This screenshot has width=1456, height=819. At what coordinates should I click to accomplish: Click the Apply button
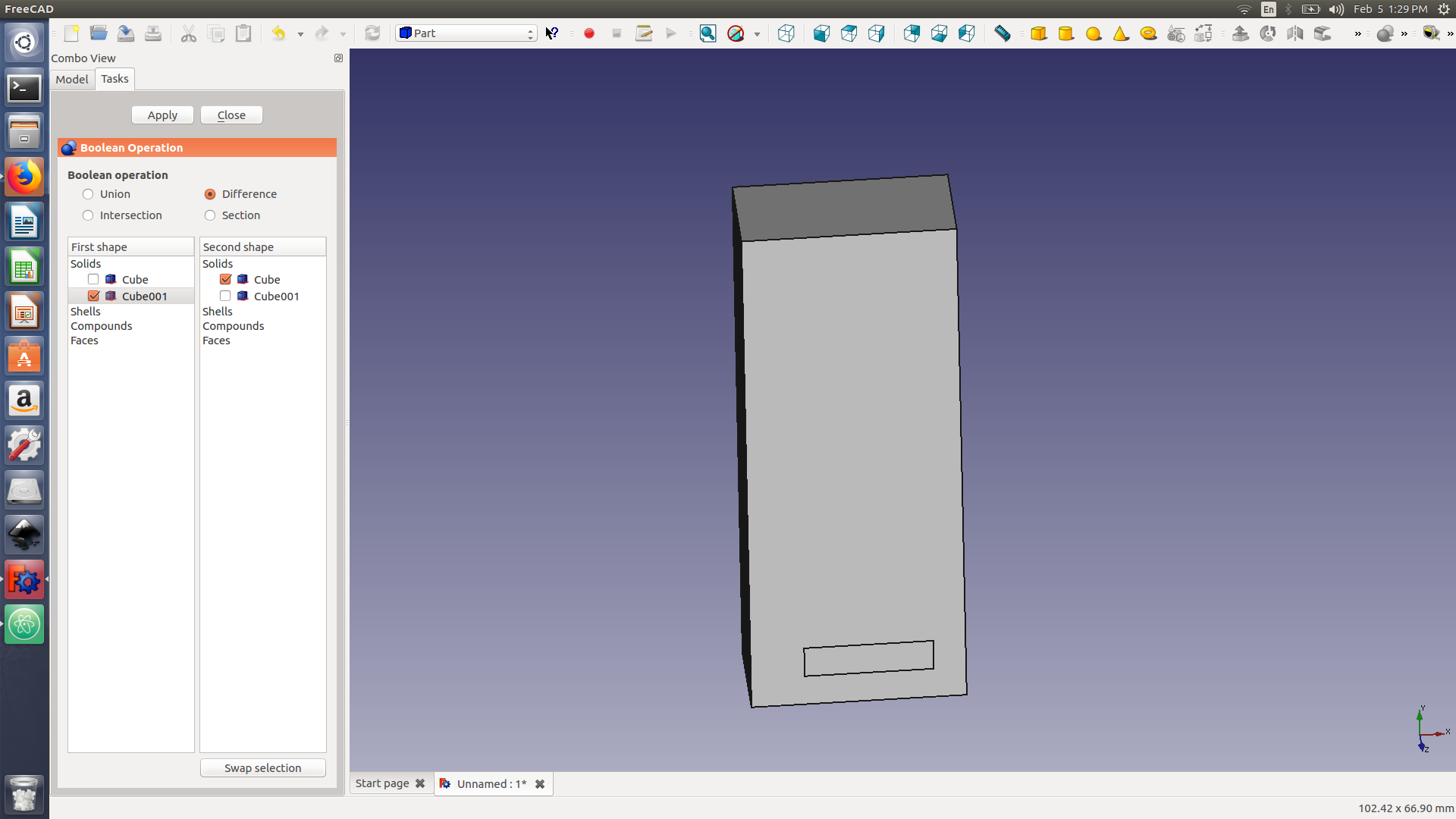click(162, 115)
